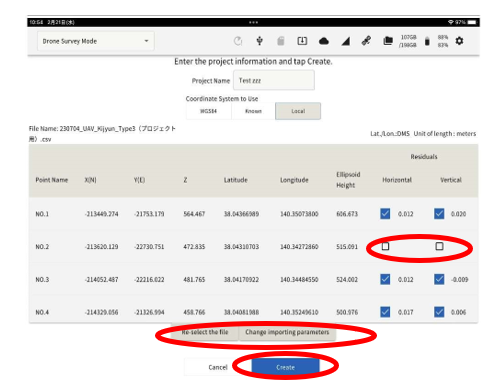Click the three dots at top center
The image size is (502, 388).
pos(253,22)
